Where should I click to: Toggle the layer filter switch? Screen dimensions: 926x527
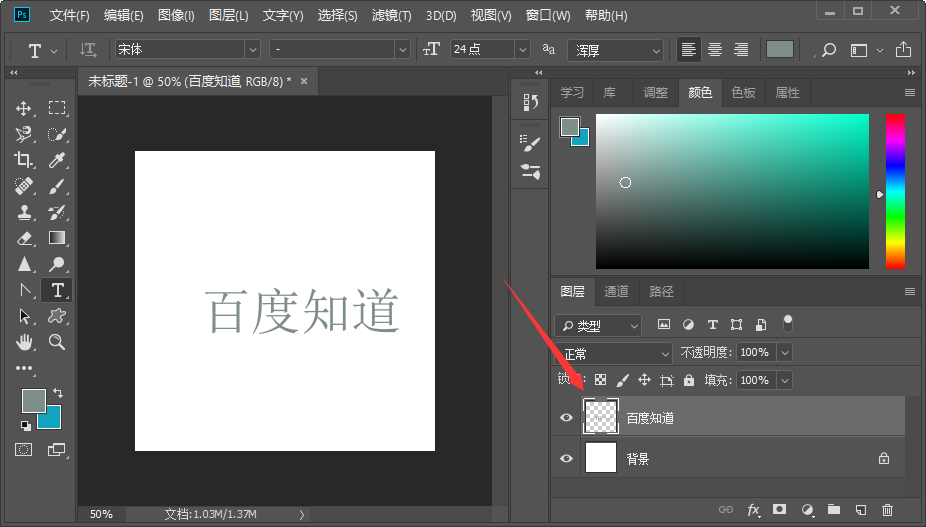click(788, 324)
